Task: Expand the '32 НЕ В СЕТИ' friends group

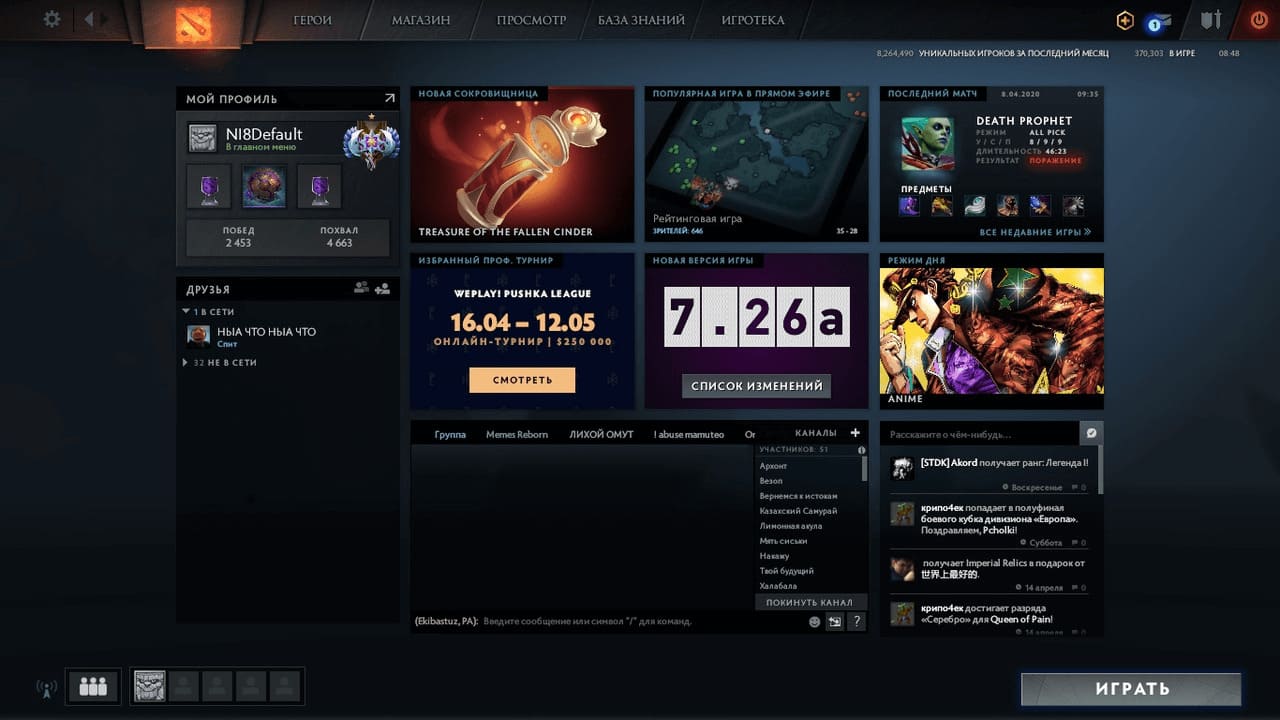Action: [x=186, y=363]
